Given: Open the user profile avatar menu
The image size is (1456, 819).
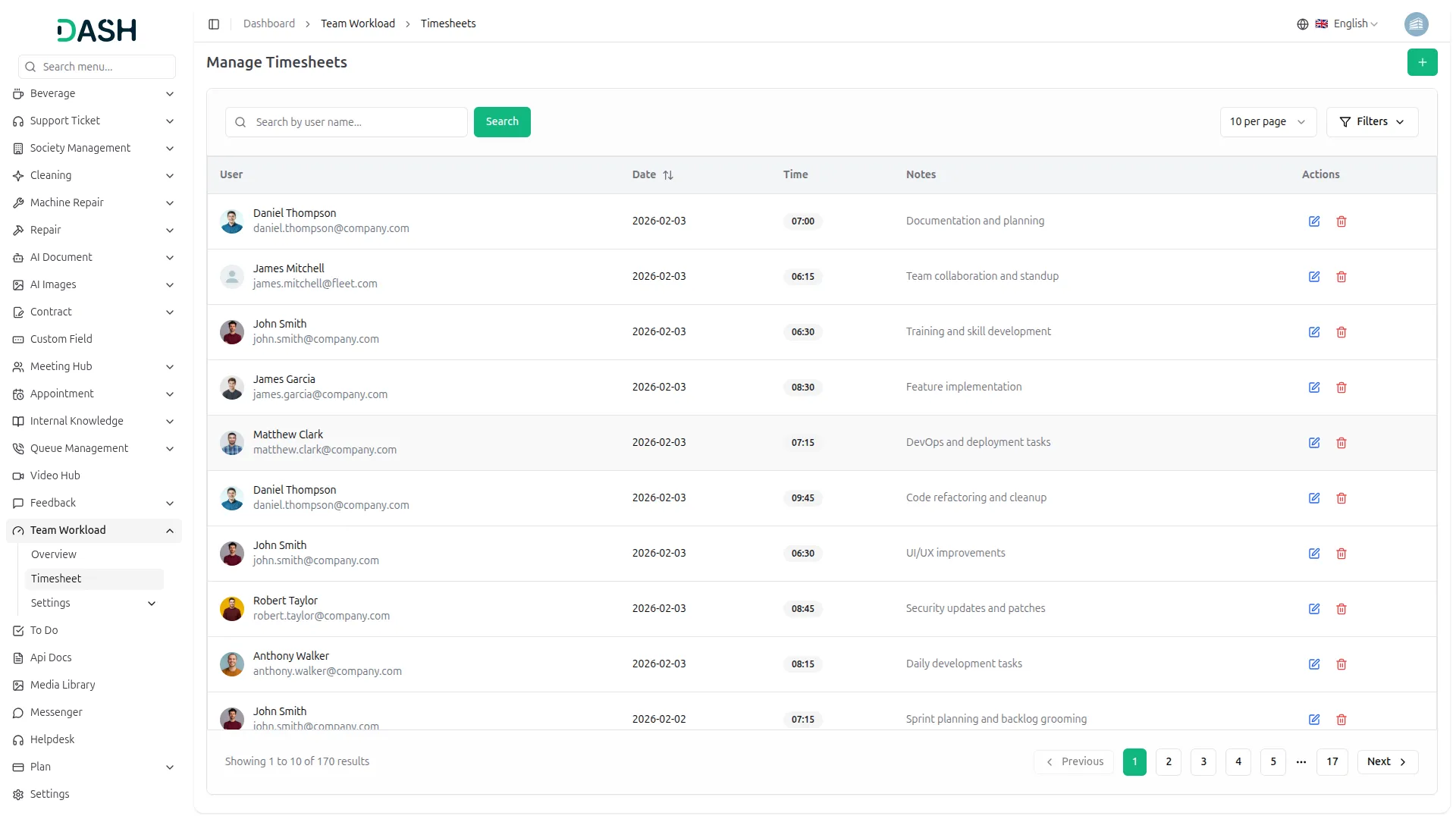Looking at the screenshot, I should point(1416,24).
